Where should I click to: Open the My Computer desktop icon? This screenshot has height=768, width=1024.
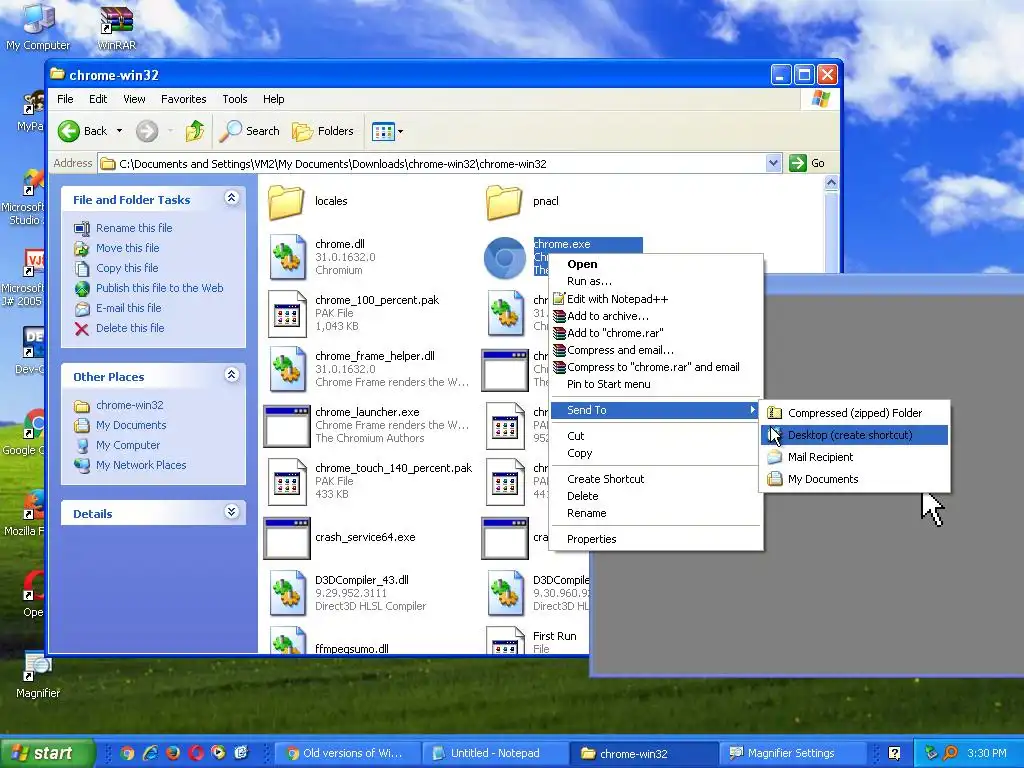coord(38,28)
